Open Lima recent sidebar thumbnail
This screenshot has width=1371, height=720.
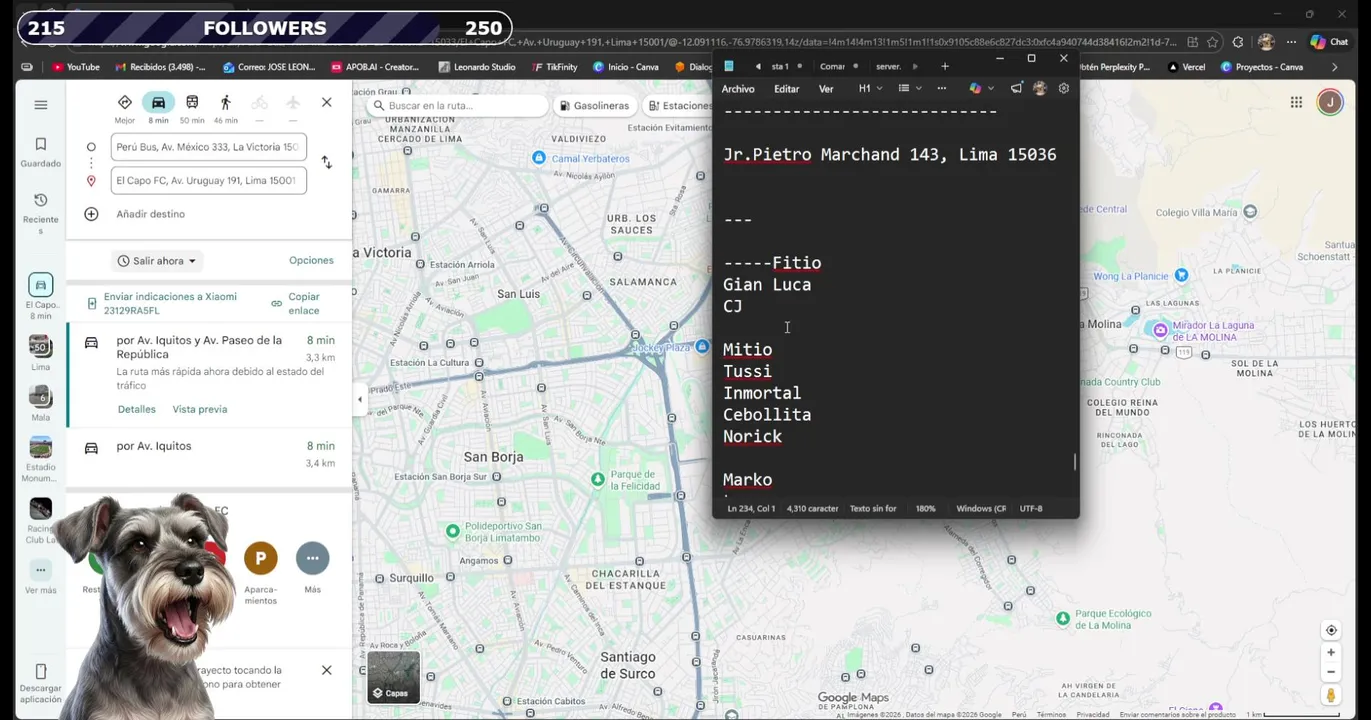(41, 353)
